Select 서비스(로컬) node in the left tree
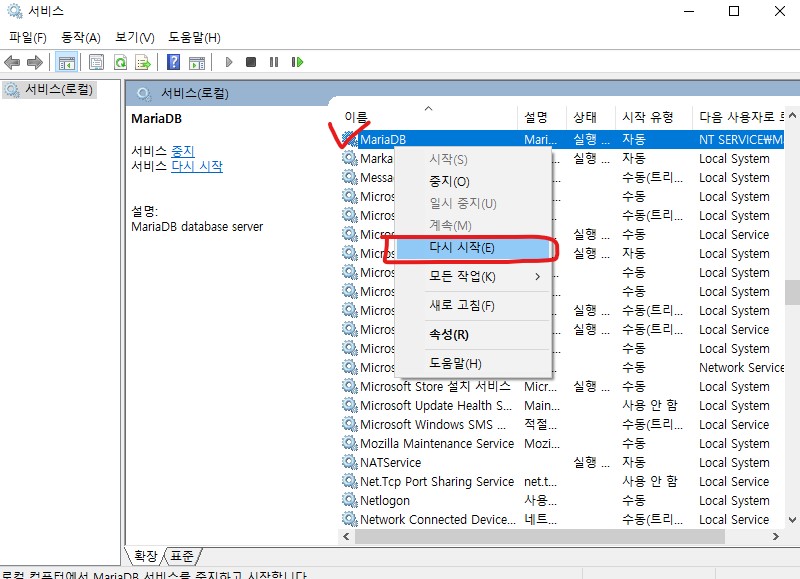 [x=49, y=90]
